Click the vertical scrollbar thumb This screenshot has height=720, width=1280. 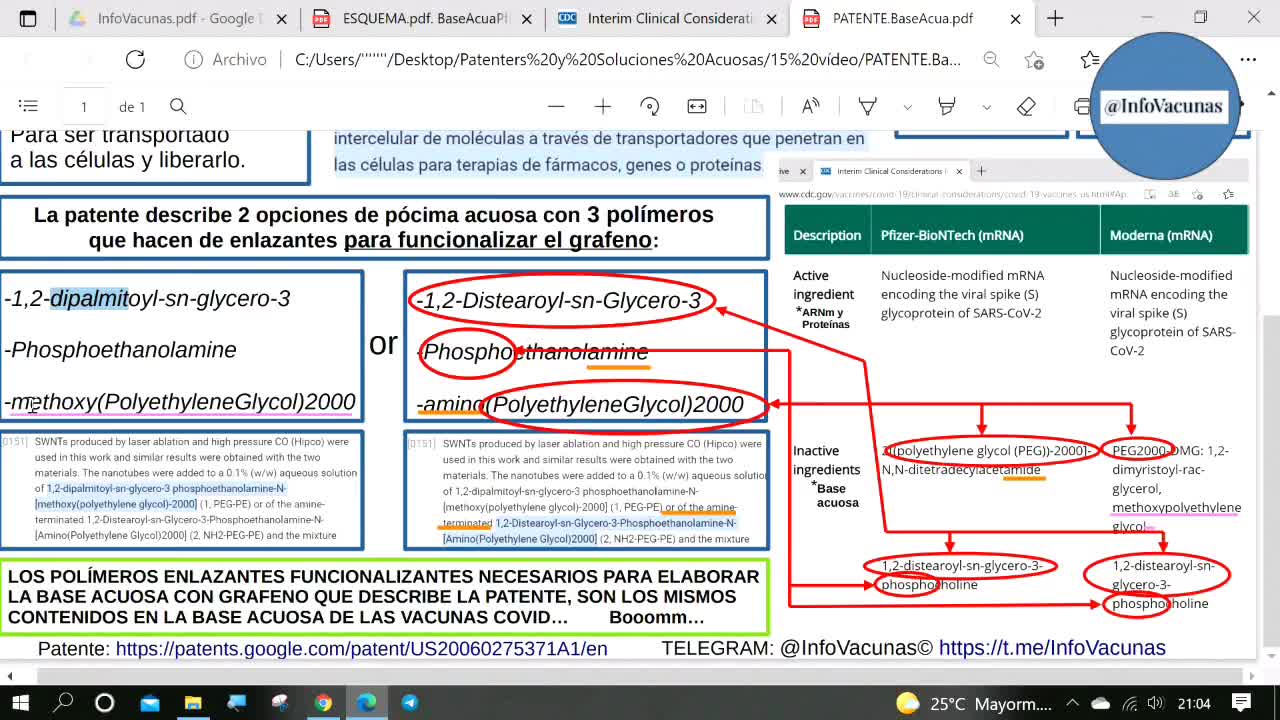coord(1270,480)
